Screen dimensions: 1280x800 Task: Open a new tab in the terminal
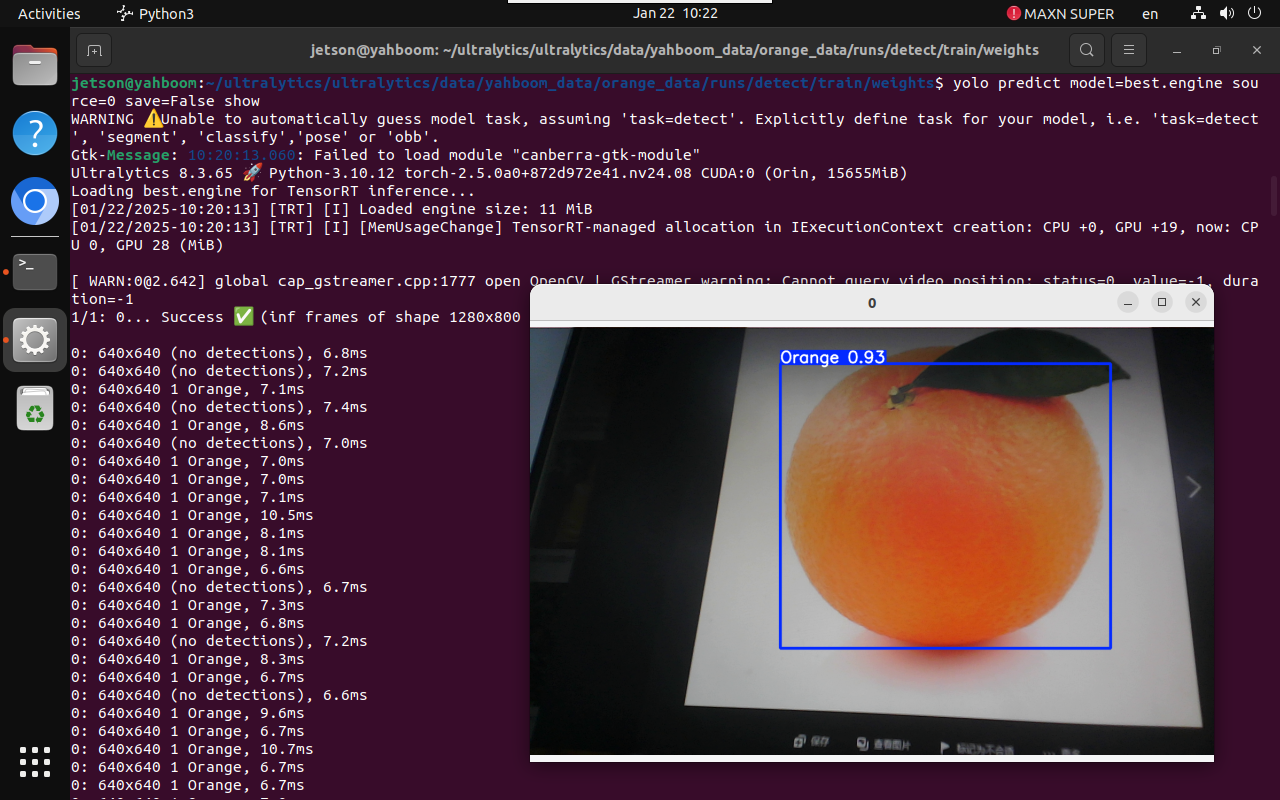coord(94,50)
